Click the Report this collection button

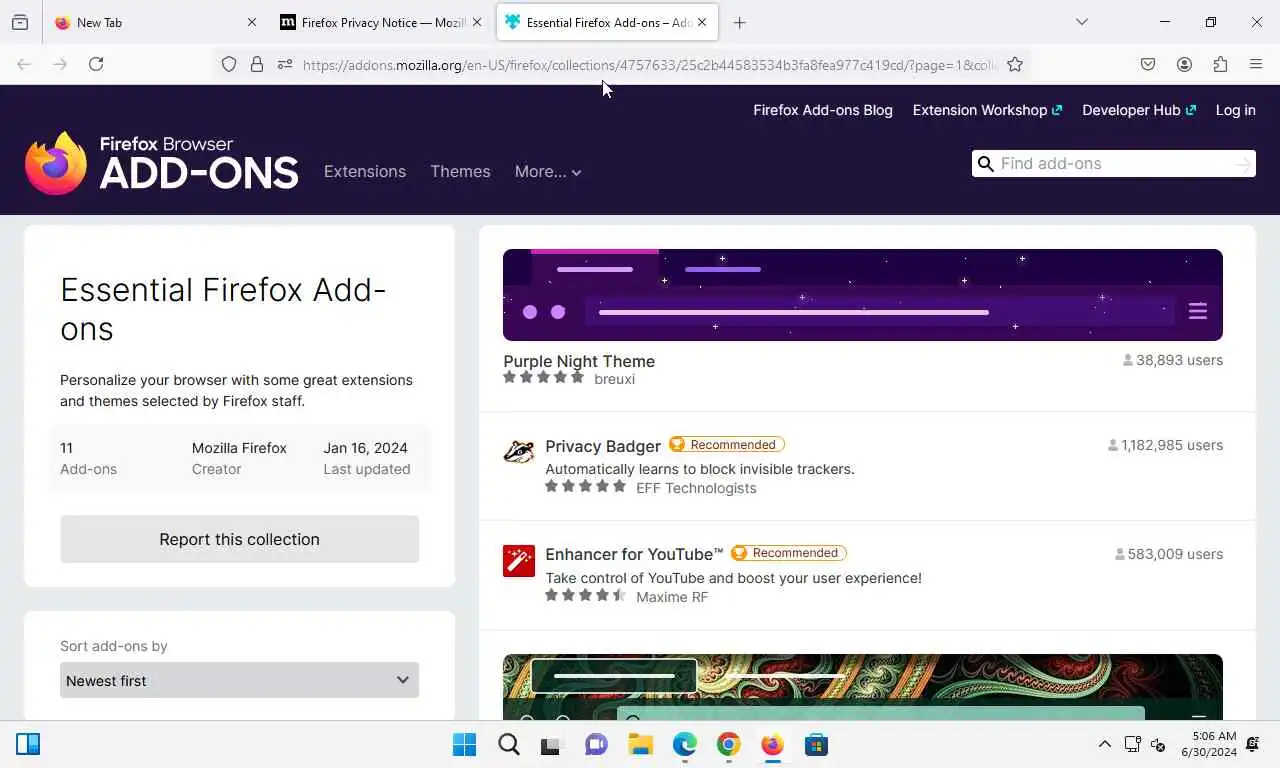click(x=239, y=539)
